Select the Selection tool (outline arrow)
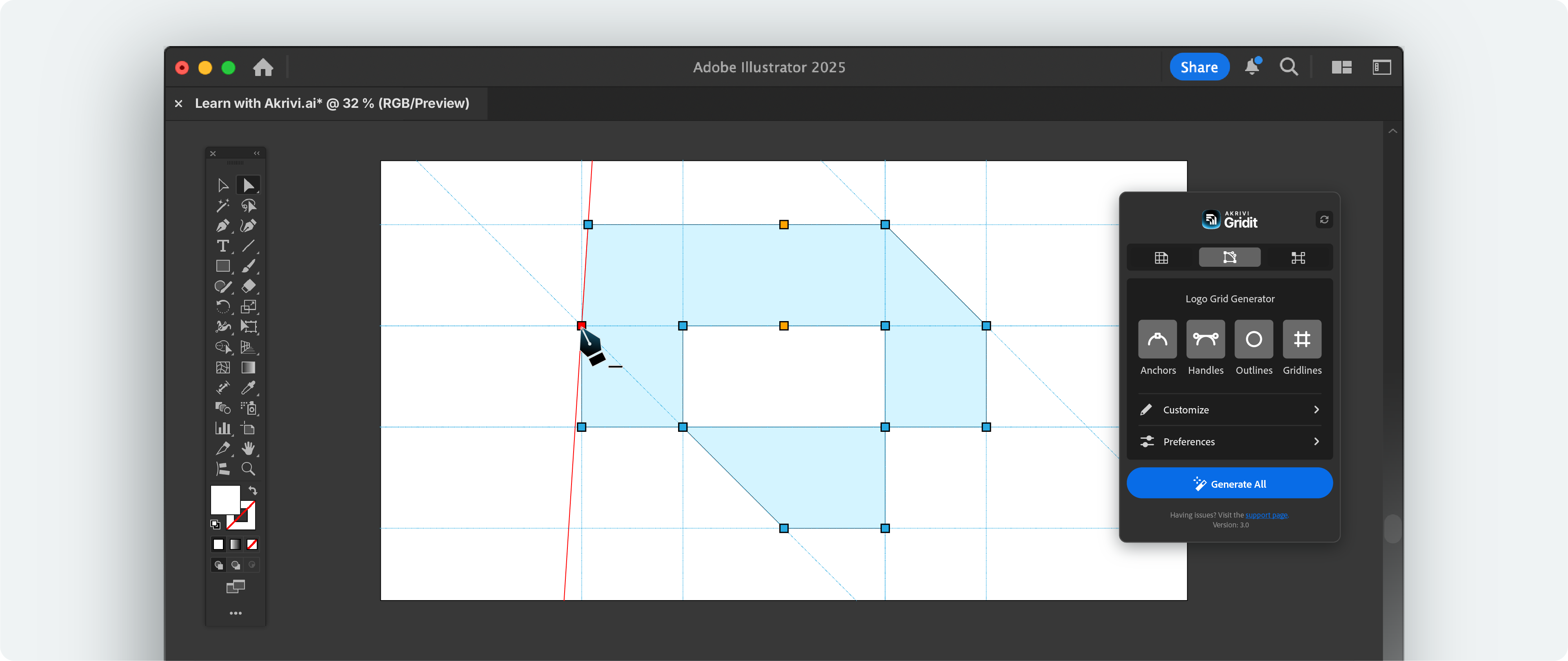 [x=223, y=185]
